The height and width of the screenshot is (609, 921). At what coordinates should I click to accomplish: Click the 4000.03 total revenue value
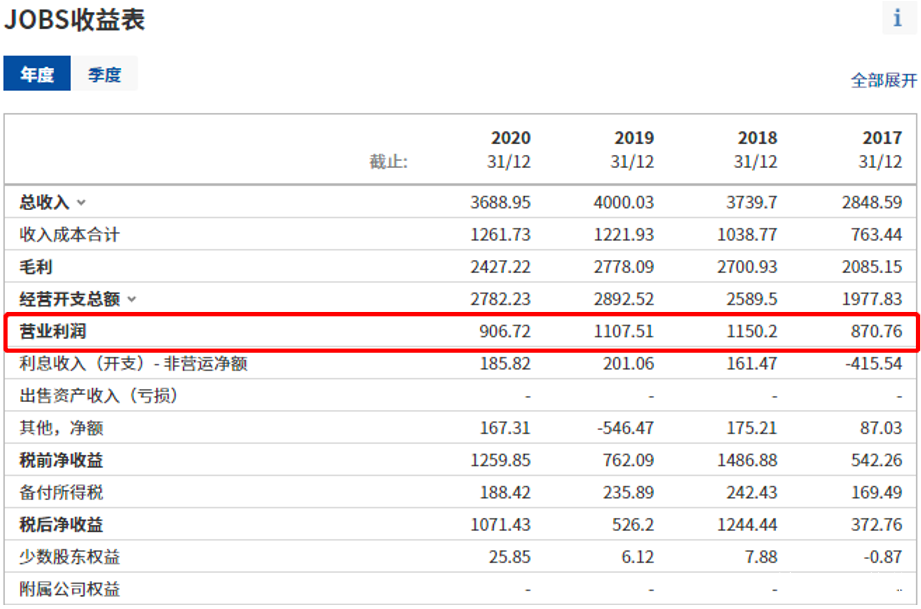623,203
